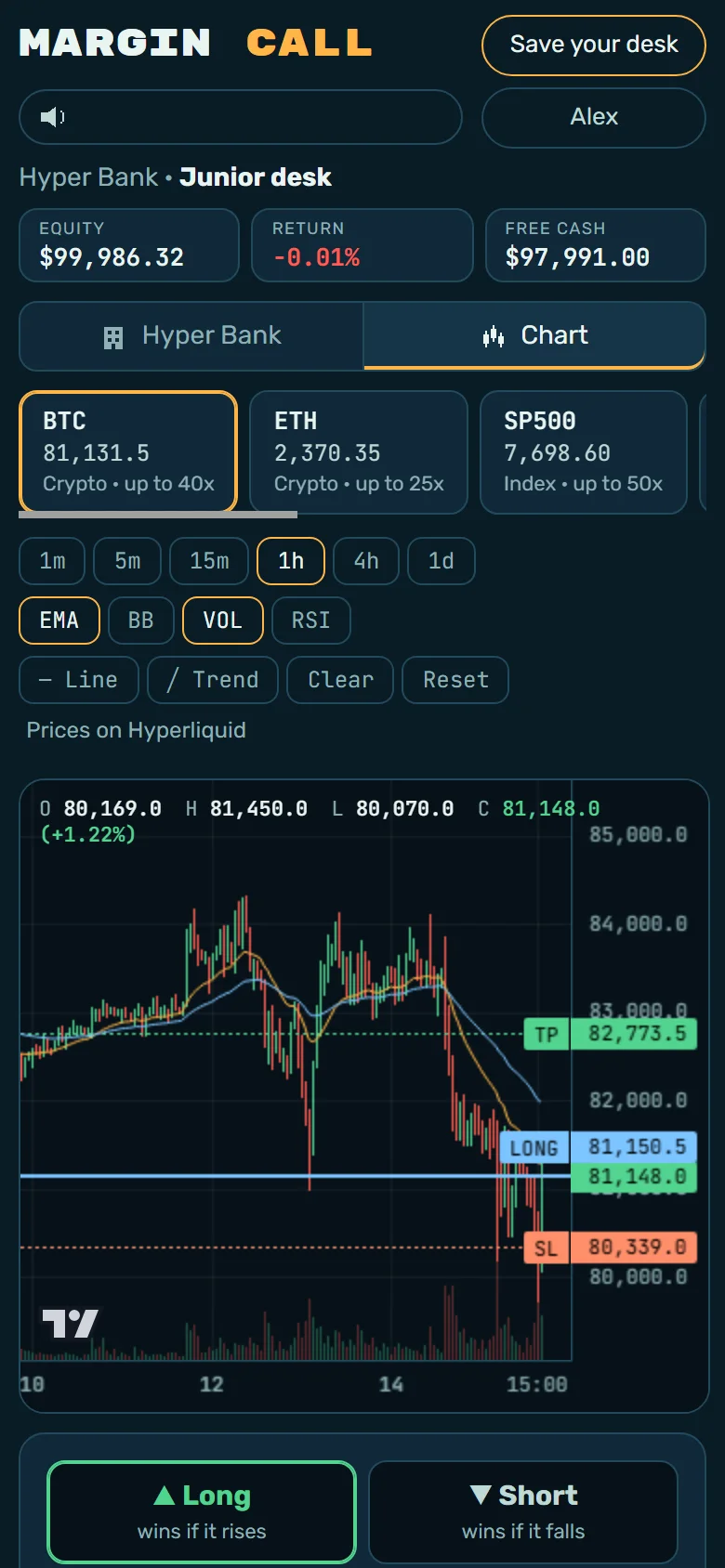Image resolution: width=725 pixels, height=1568 pixels.
Task: Set the chart interval to 1m
Action: 52,561
